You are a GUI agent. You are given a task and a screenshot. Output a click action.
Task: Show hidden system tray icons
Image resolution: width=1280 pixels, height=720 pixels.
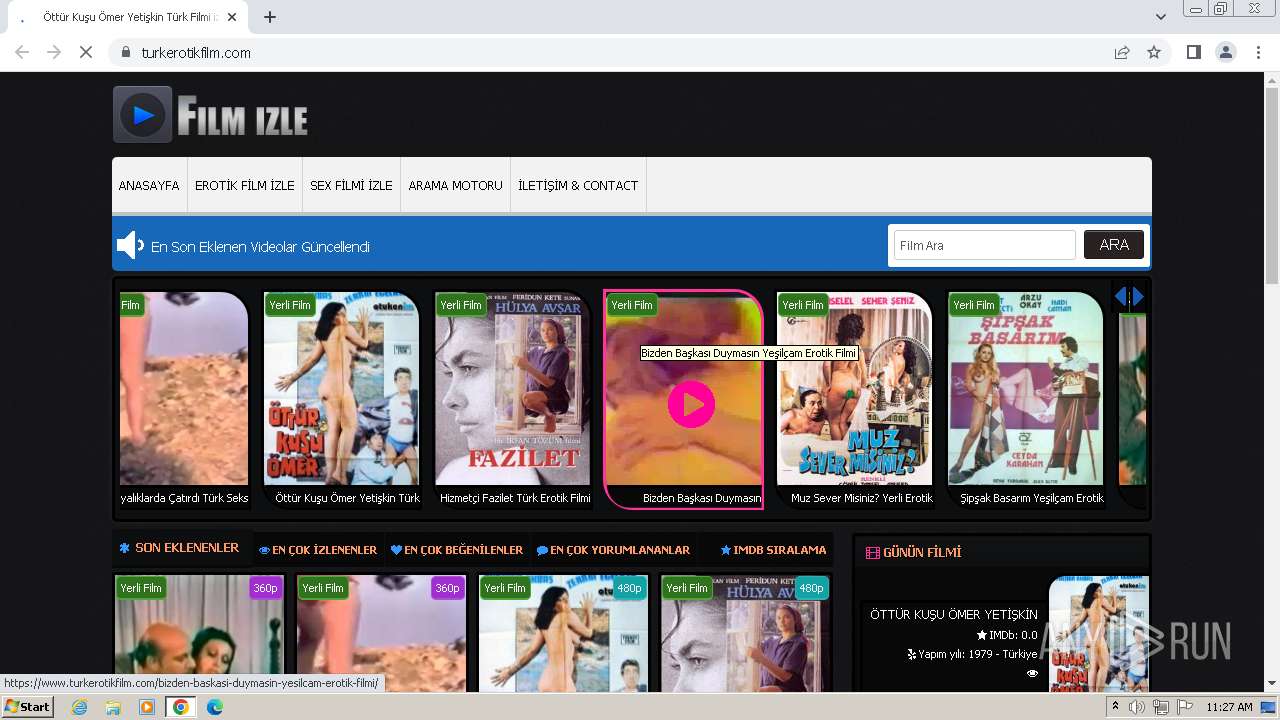pos(1116,707)
